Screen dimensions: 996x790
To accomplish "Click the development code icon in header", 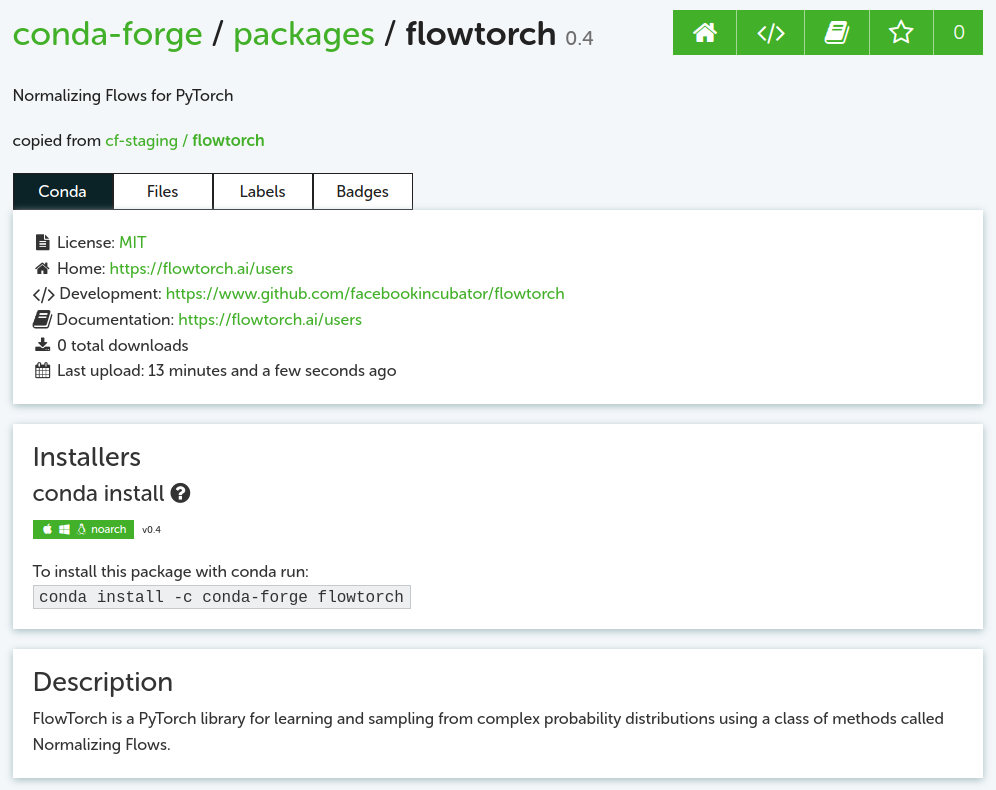I will (x=770, y=32).
